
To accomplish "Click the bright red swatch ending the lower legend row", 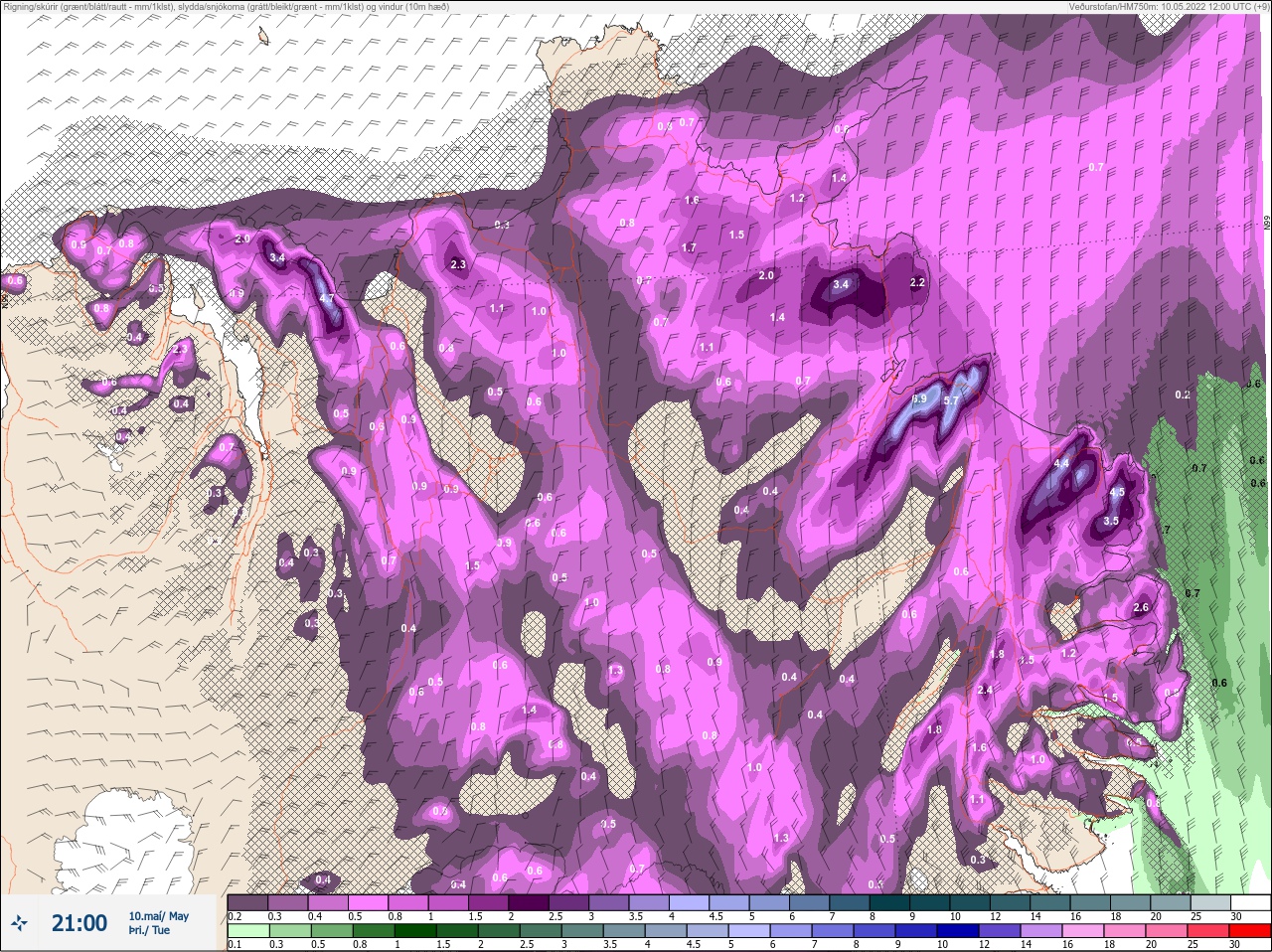I will coord(1250,928).
